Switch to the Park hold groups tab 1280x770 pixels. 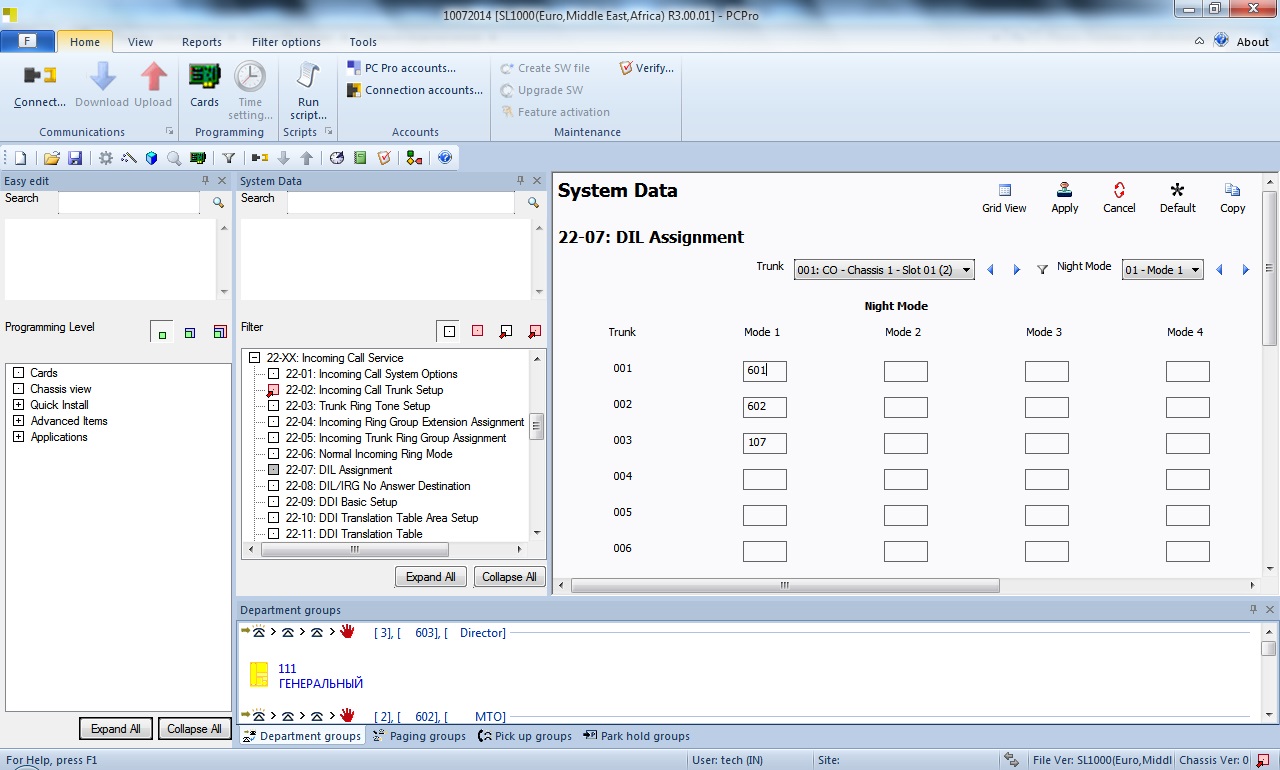tap(636, 736)
